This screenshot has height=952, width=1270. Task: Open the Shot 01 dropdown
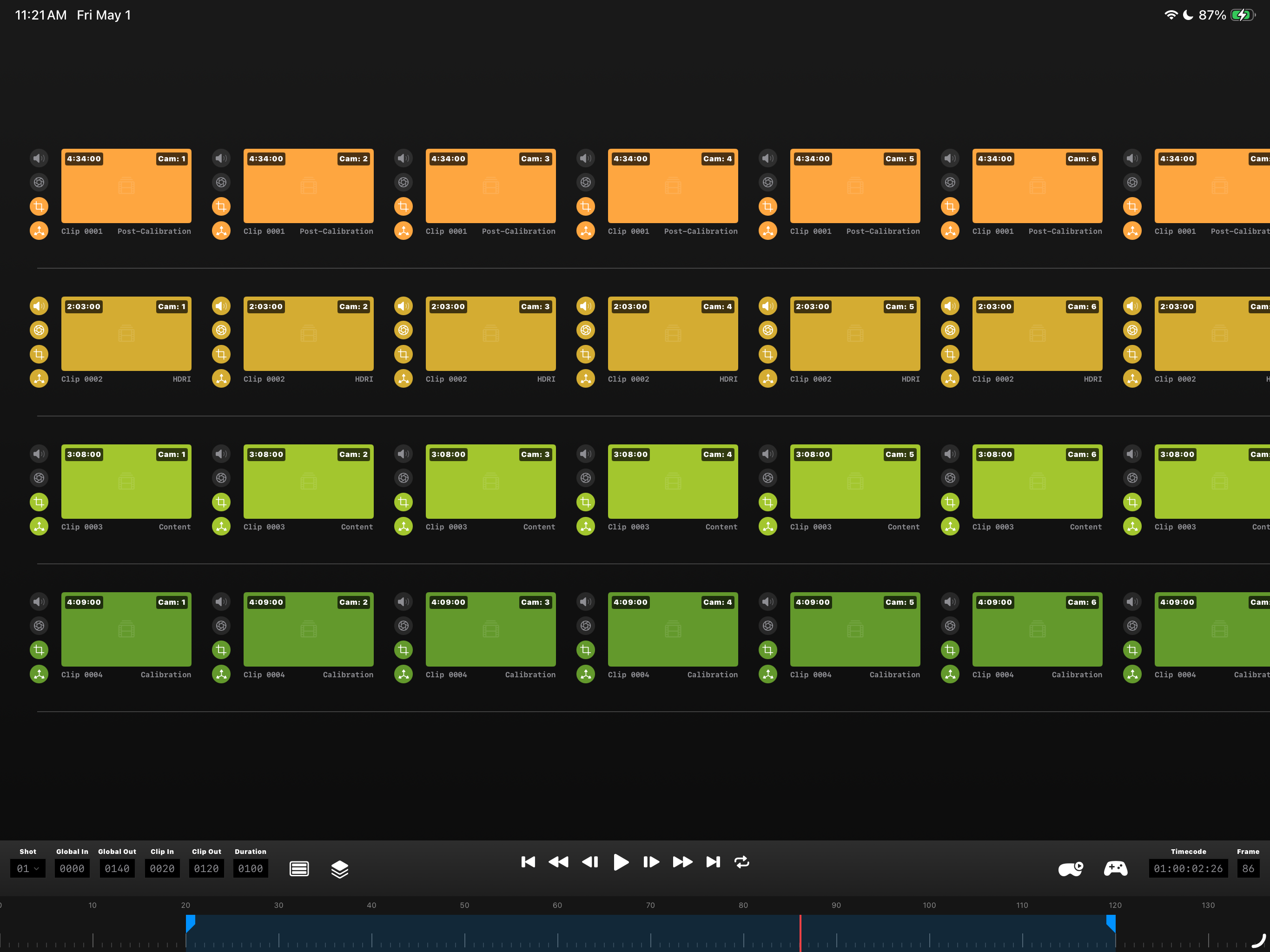(x=27, y=869)
